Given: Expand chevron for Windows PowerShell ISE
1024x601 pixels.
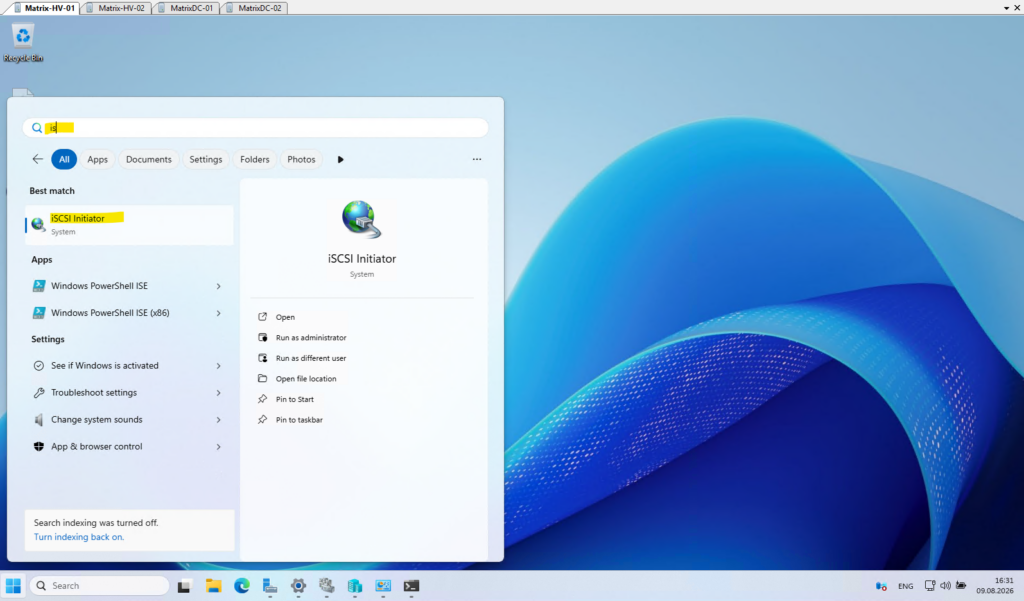Looking at the screenshot, I should coord(219,286).
